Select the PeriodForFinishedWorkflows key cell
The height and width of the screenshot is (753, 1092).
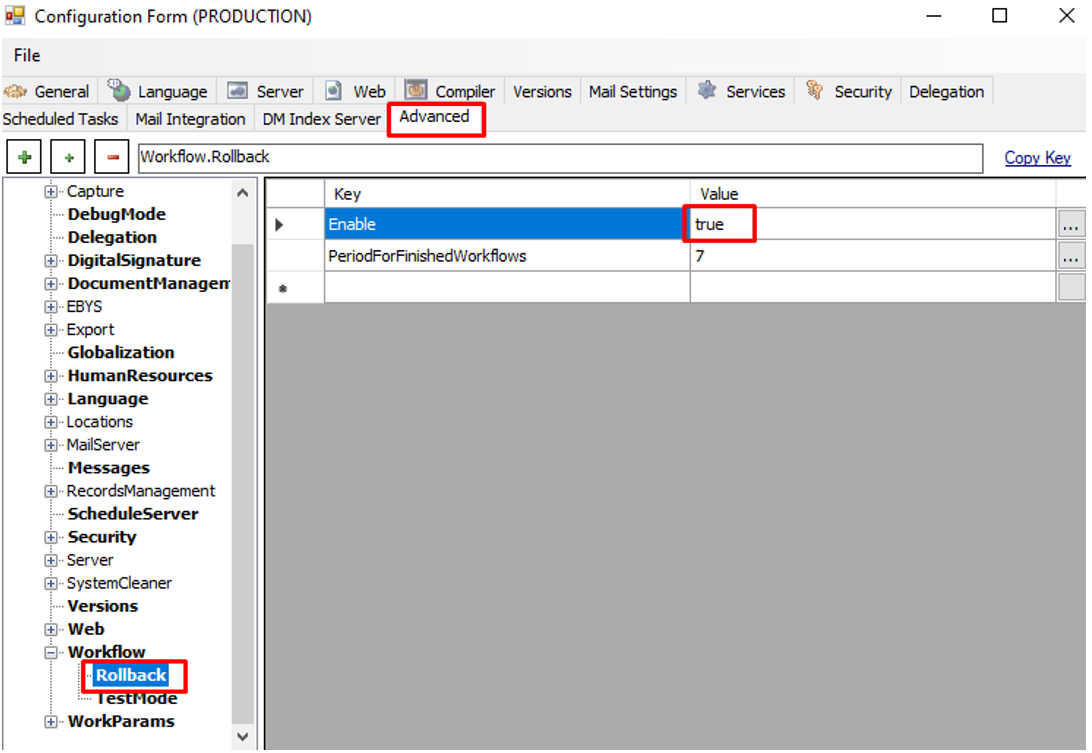[x=507, y=256]
